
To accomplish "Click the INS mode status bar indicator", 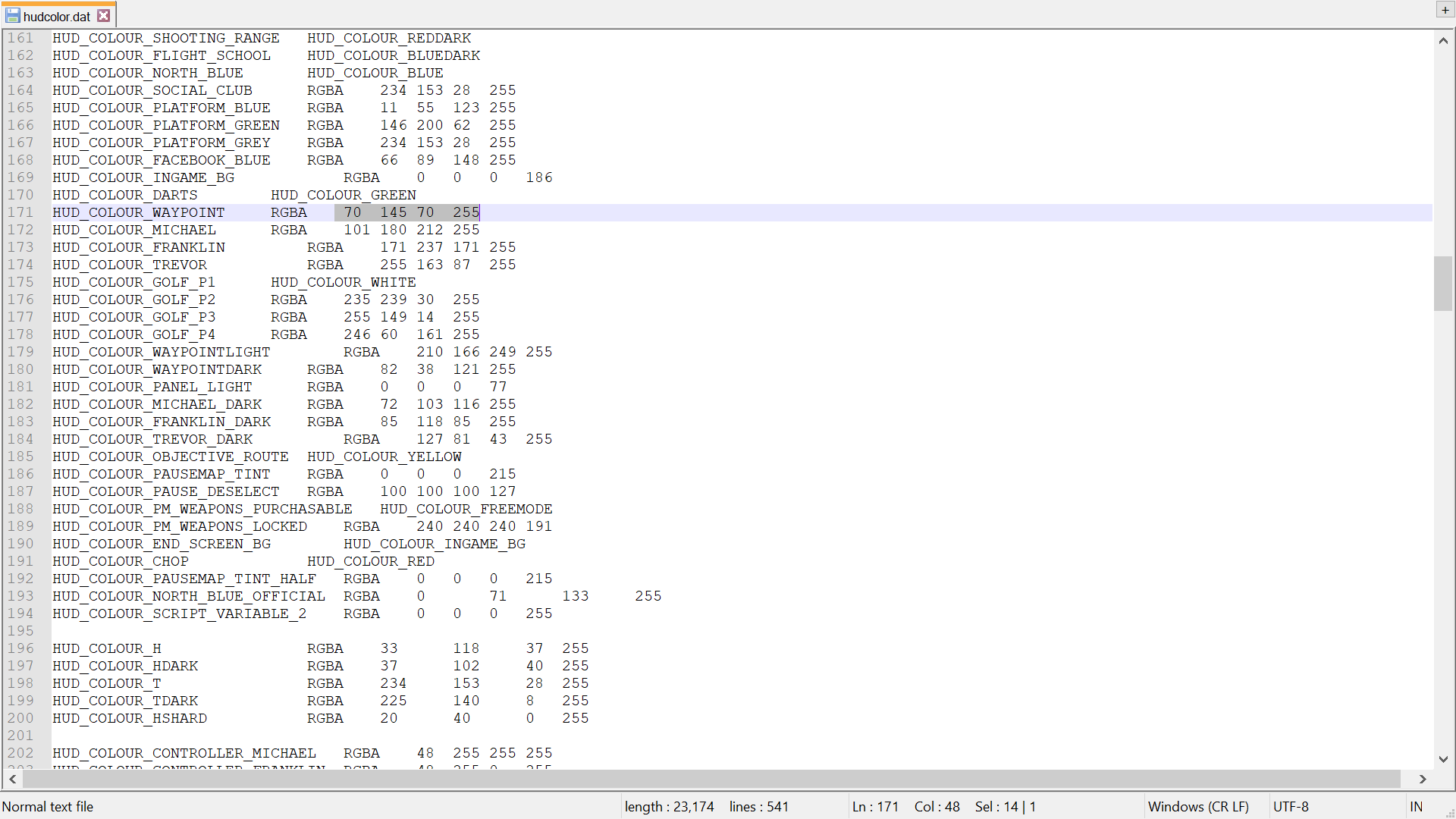I will tap(1417, 807).
